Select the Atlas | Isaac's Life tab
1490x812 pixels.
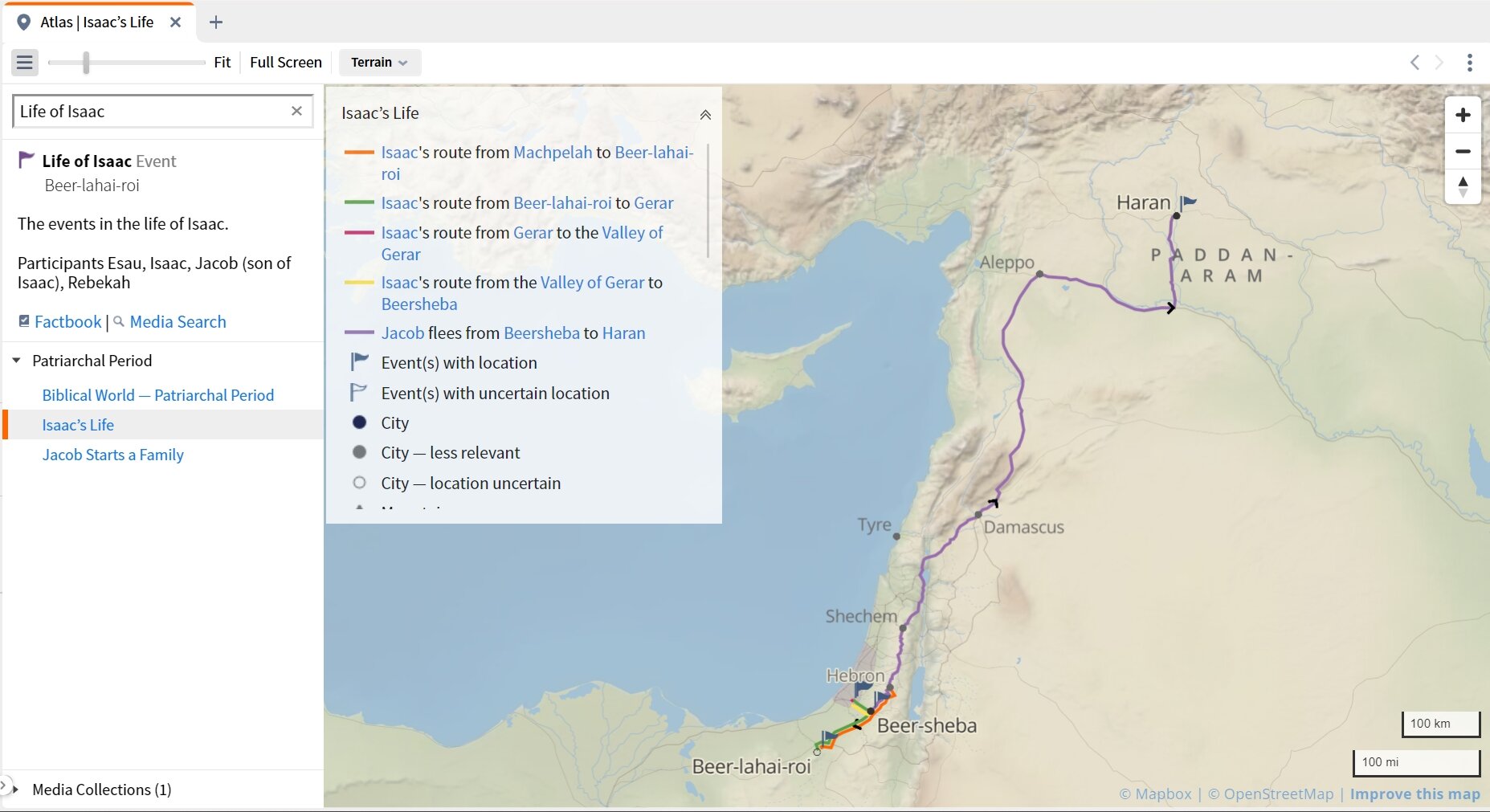pyautogui.click(x=96, y=22)
